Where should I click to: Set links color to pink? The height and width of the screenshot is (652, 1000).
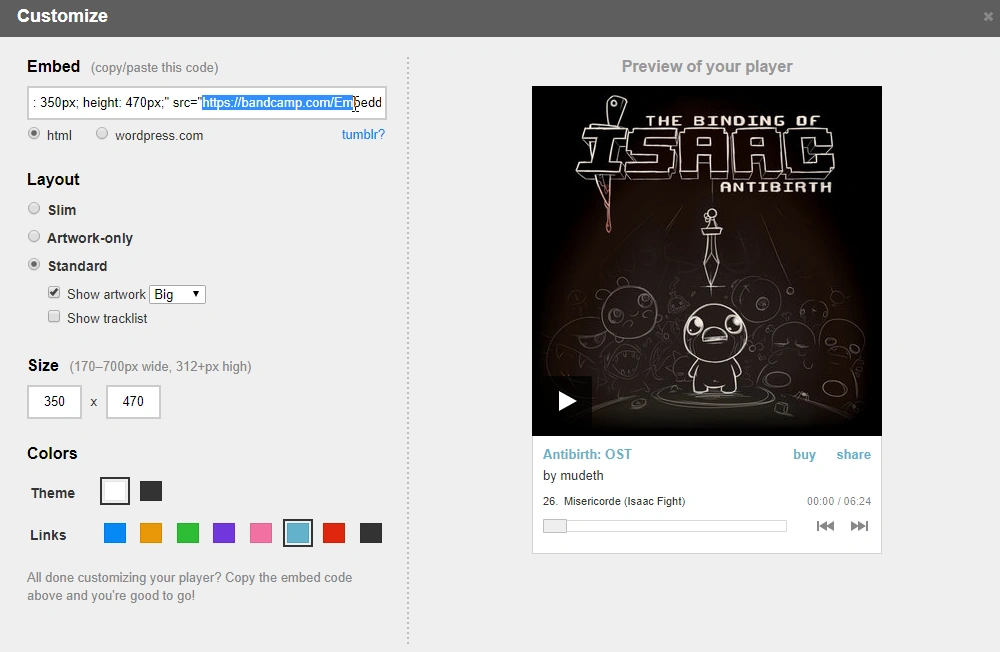pos(261,533)
